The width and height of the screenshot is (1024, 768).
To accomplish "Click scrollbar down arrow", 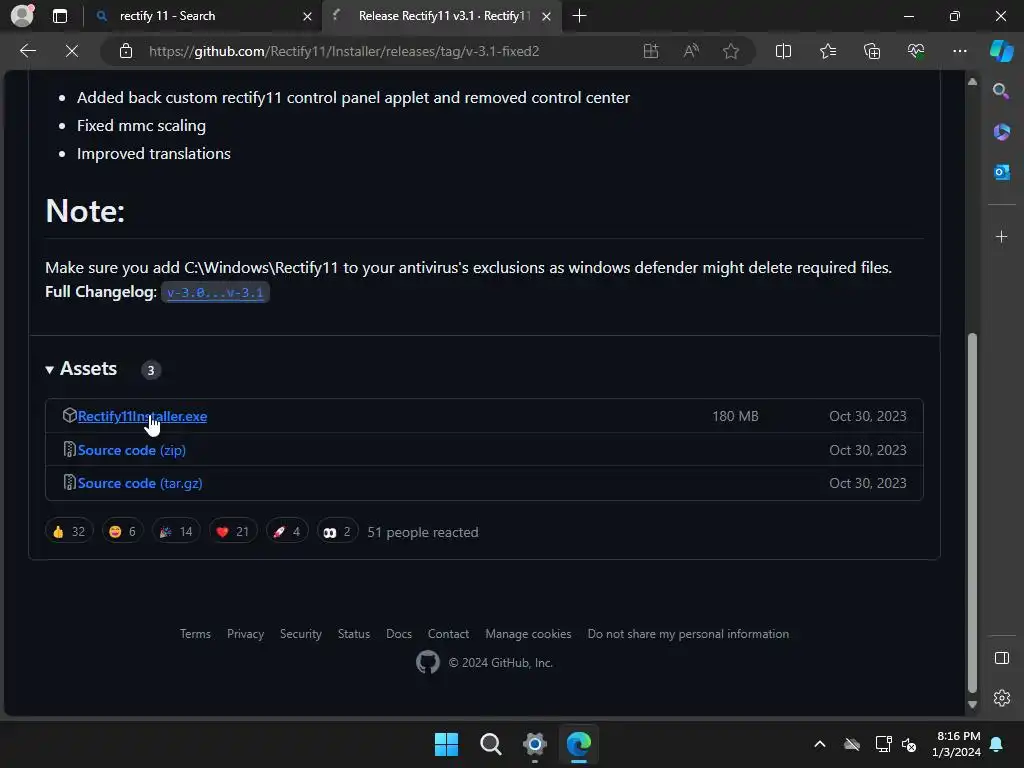I will [x=972, y=705].
